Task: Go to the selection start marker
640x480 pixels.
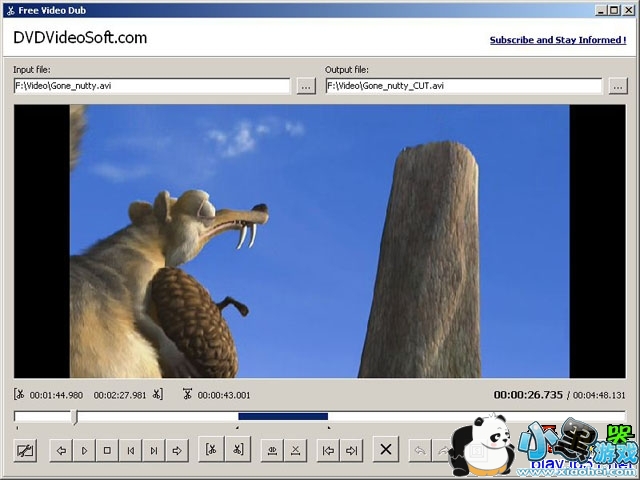Action: [x=328, y=451]
